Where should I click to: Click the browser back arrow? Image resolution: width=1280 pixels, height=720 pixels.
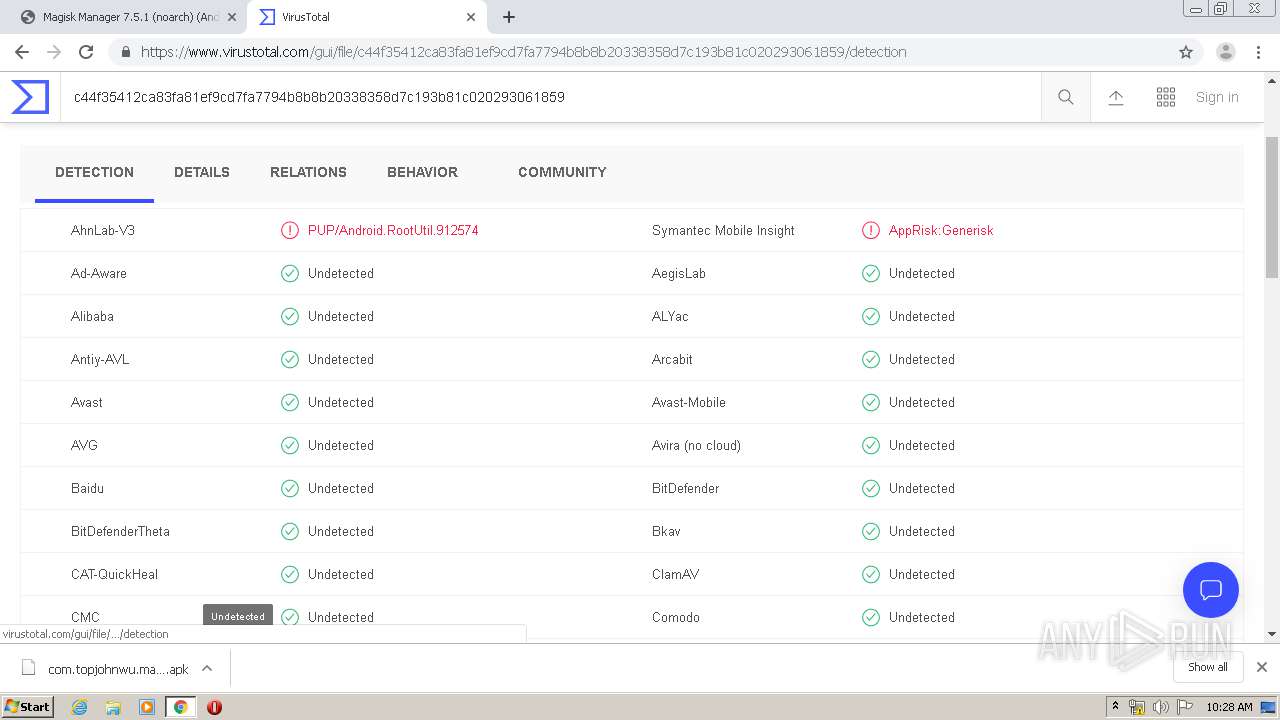click(x=22, y=52)
